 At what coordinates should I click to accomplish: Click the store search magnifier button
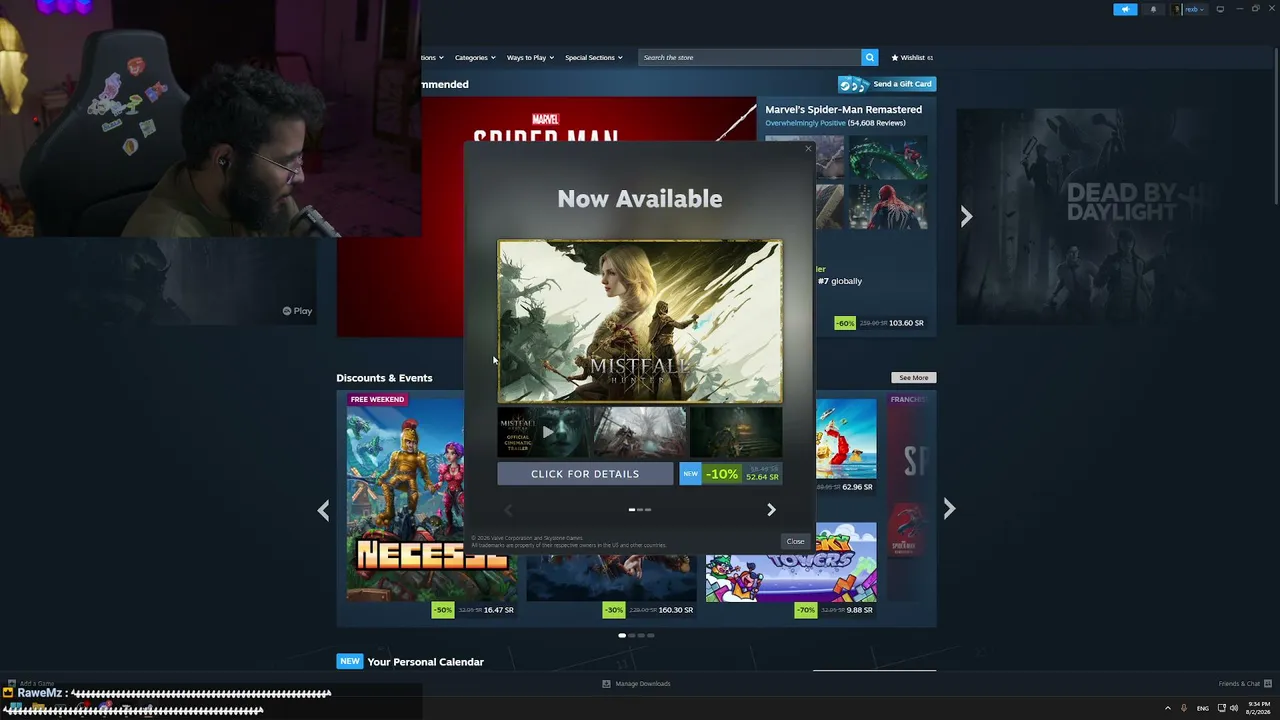(x=870, y=57)
